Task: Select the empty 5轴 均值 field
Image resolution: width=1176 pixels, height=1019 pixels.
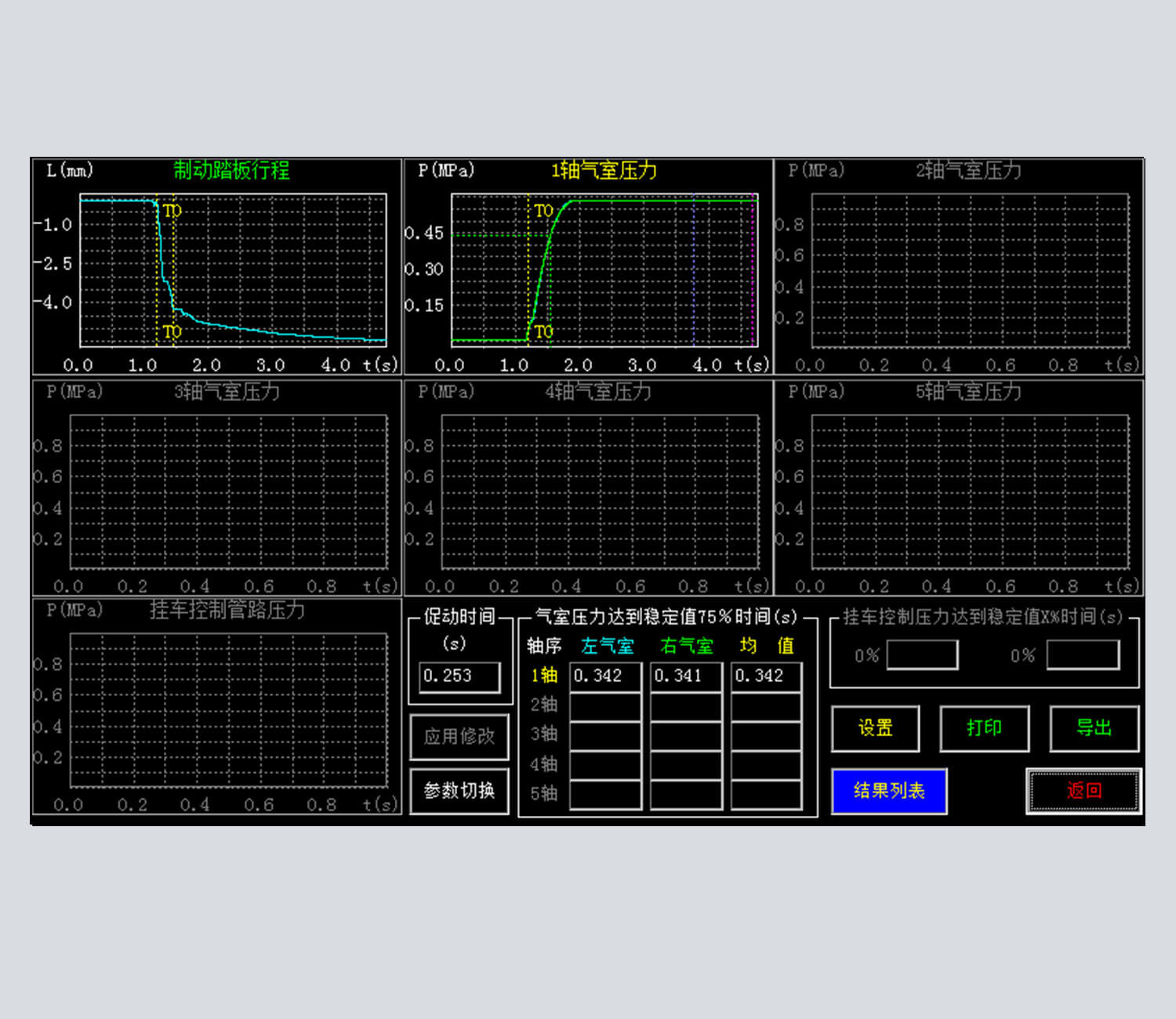Action: (766, 794)
